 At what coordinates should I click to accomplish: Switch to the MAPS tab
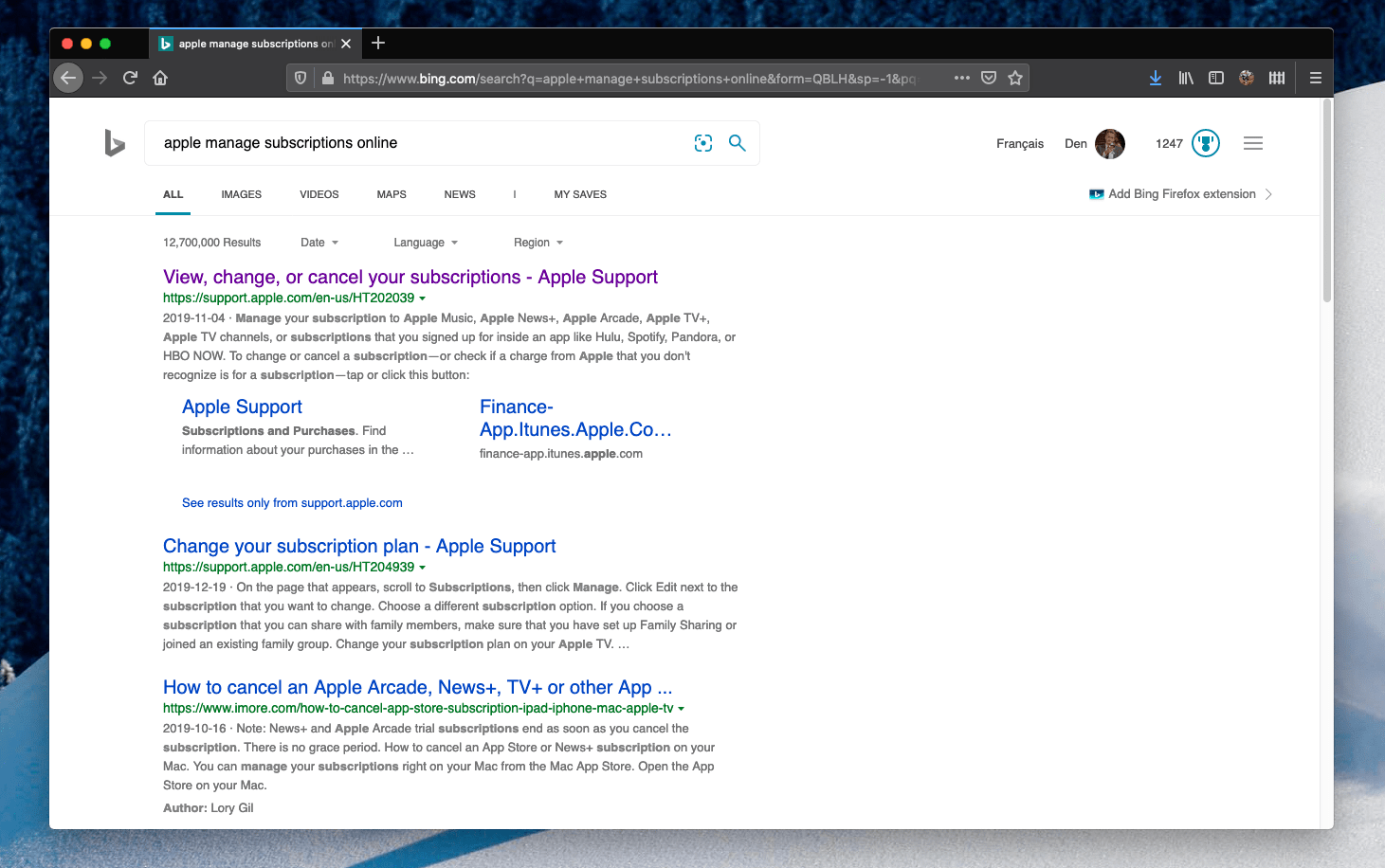pyautogui.click(x=392, y=194)
